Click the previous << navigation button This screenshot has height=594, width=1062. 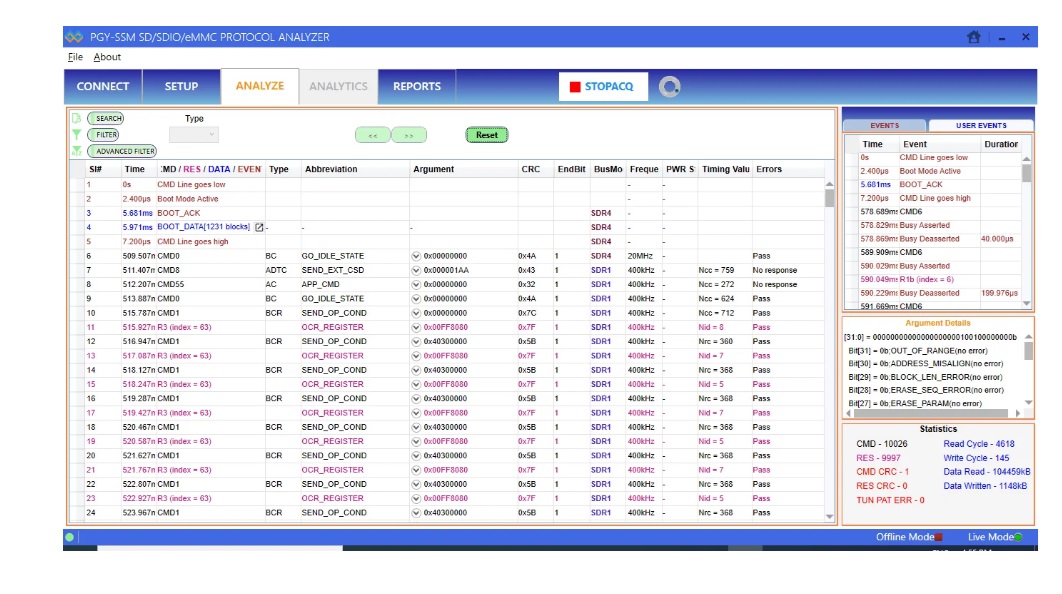click(x=373, y=135)
